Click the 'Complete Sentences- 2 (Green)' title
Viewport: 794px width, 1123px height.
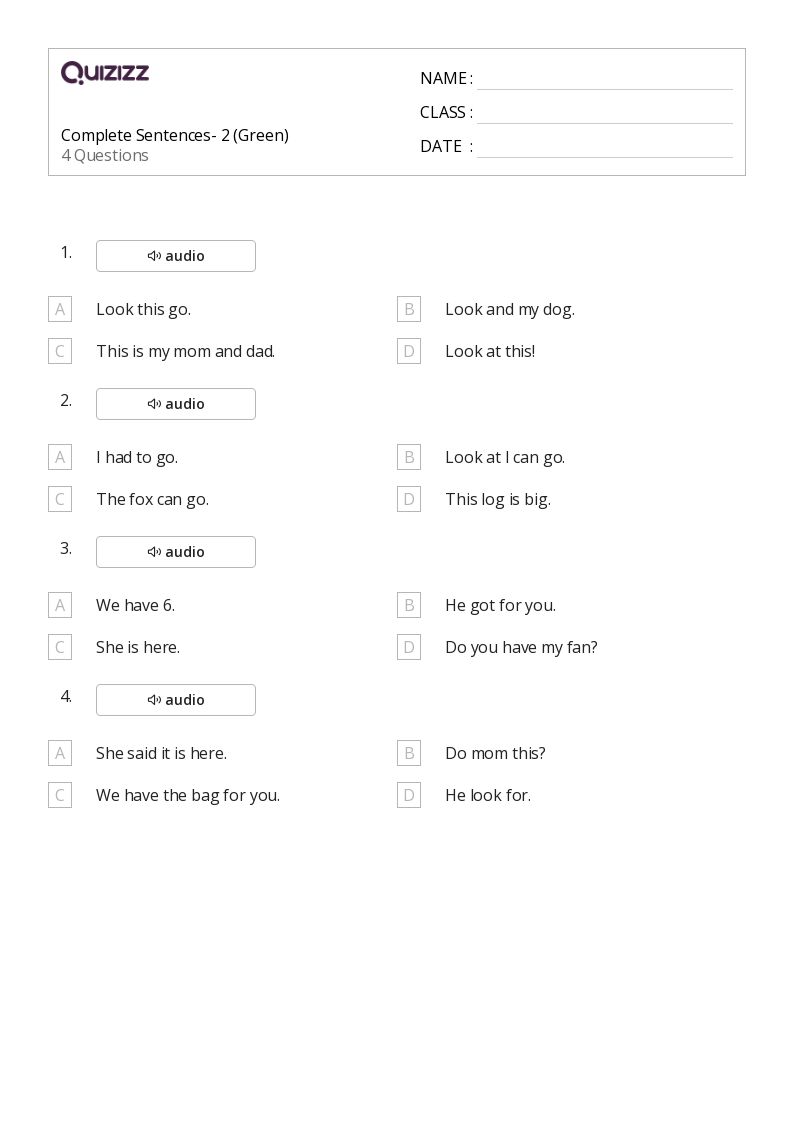click(x=175, y=135)
